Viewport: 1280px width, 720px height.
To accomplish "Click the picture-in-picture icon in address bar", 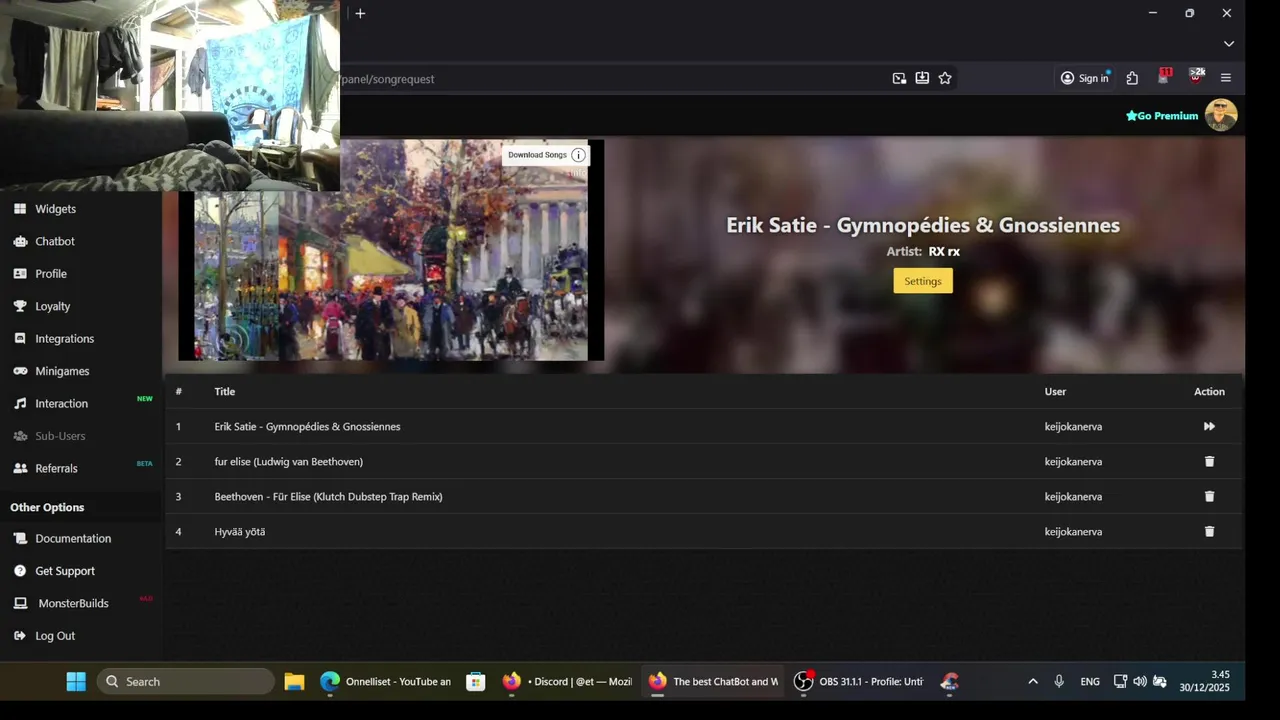I will tap(899, 78).
